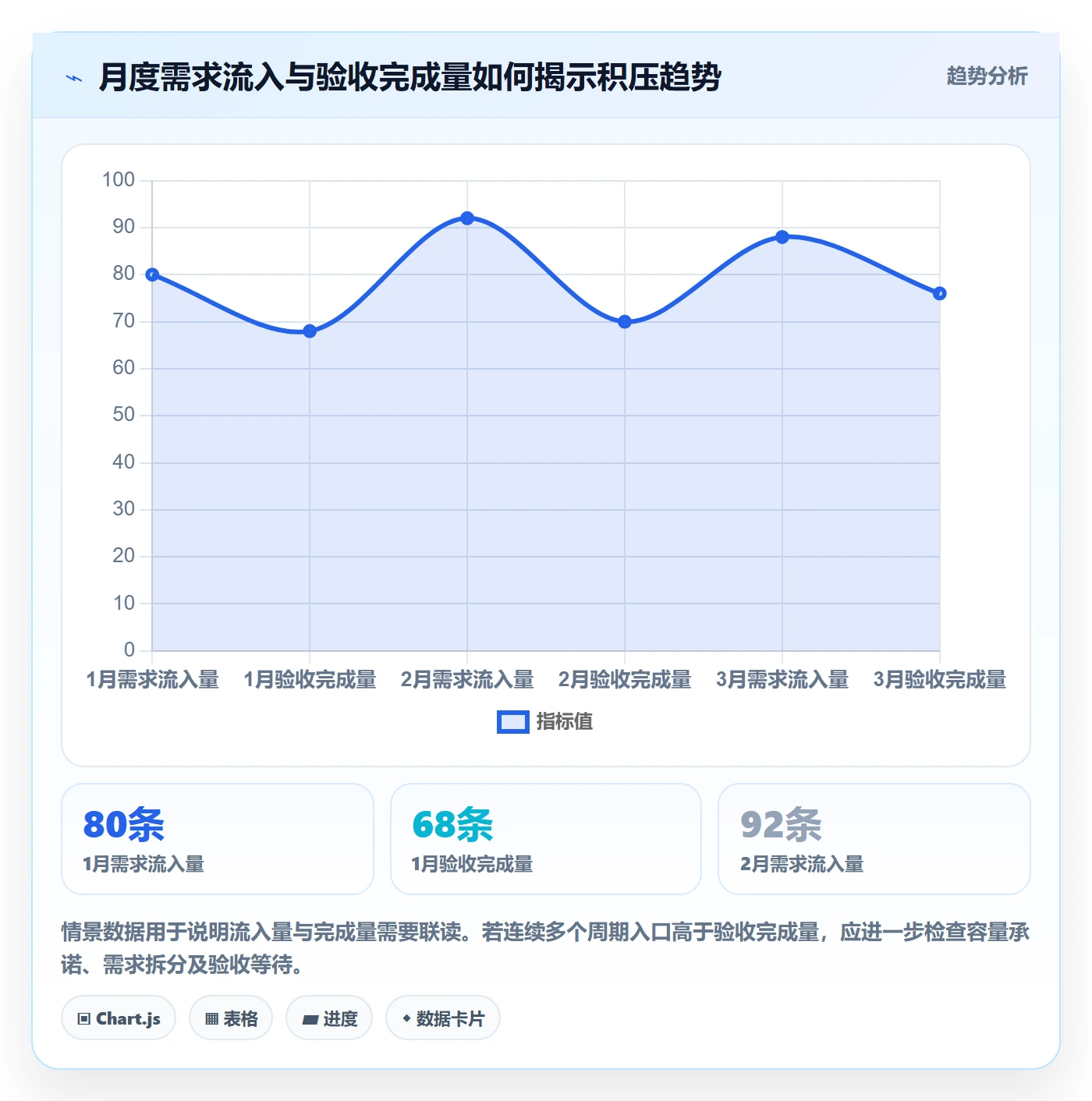The image size is (1092, 1101).
Task: Toggle the 指标值 legend color box
Action: (x=513, y=722)
